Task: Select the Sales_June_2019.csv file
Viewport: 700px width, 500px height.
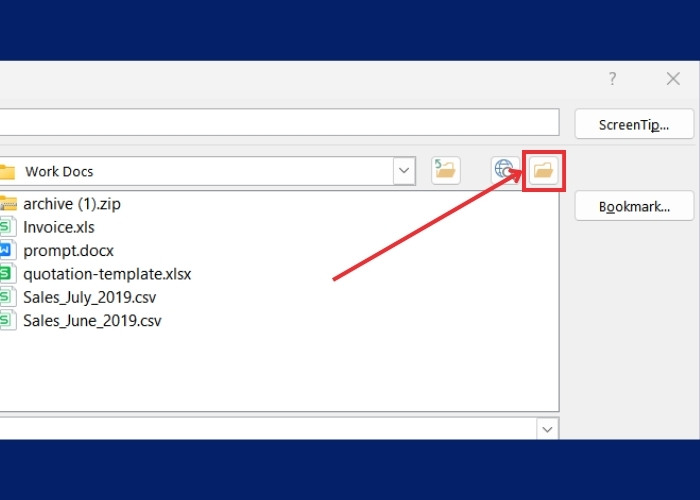Action: (x=92, y=321)
